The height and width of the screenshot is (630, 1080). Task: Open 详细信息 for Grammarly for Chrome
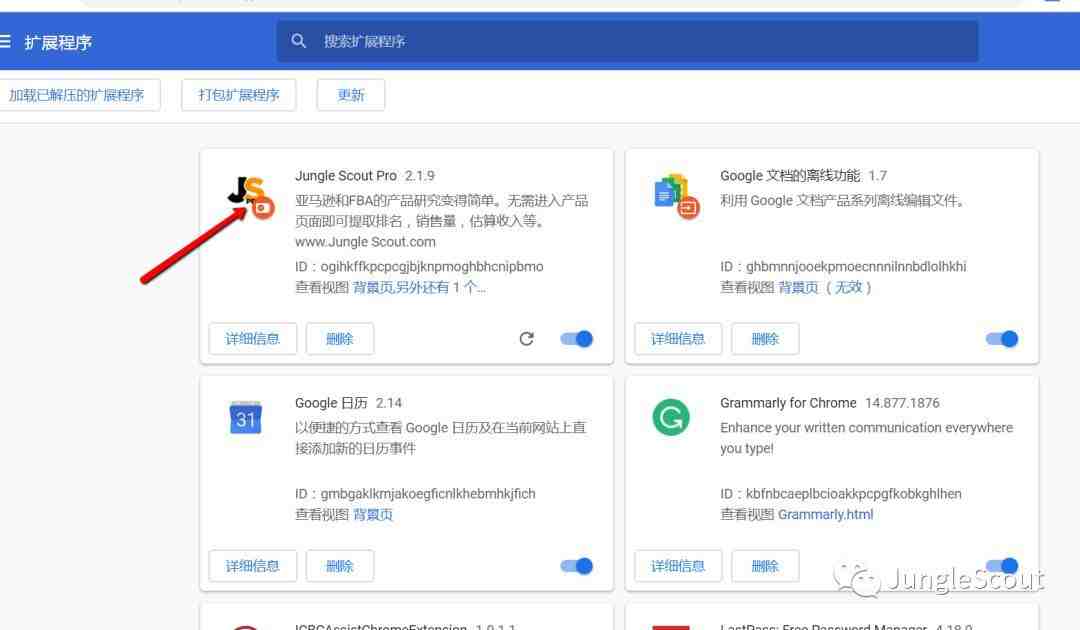pos(678,566)
